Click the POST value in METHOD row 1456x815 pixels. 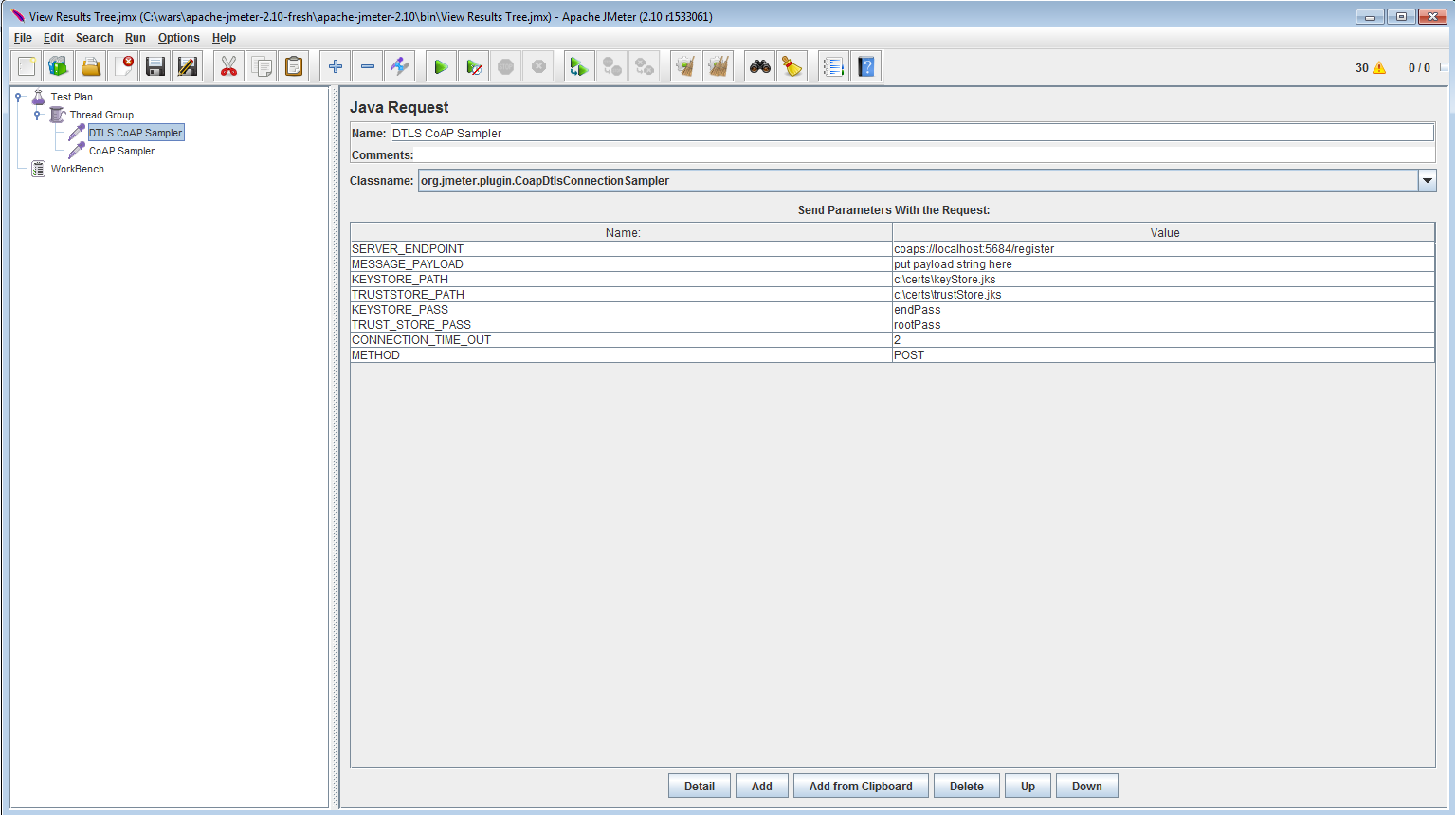tap(1164, 355)
